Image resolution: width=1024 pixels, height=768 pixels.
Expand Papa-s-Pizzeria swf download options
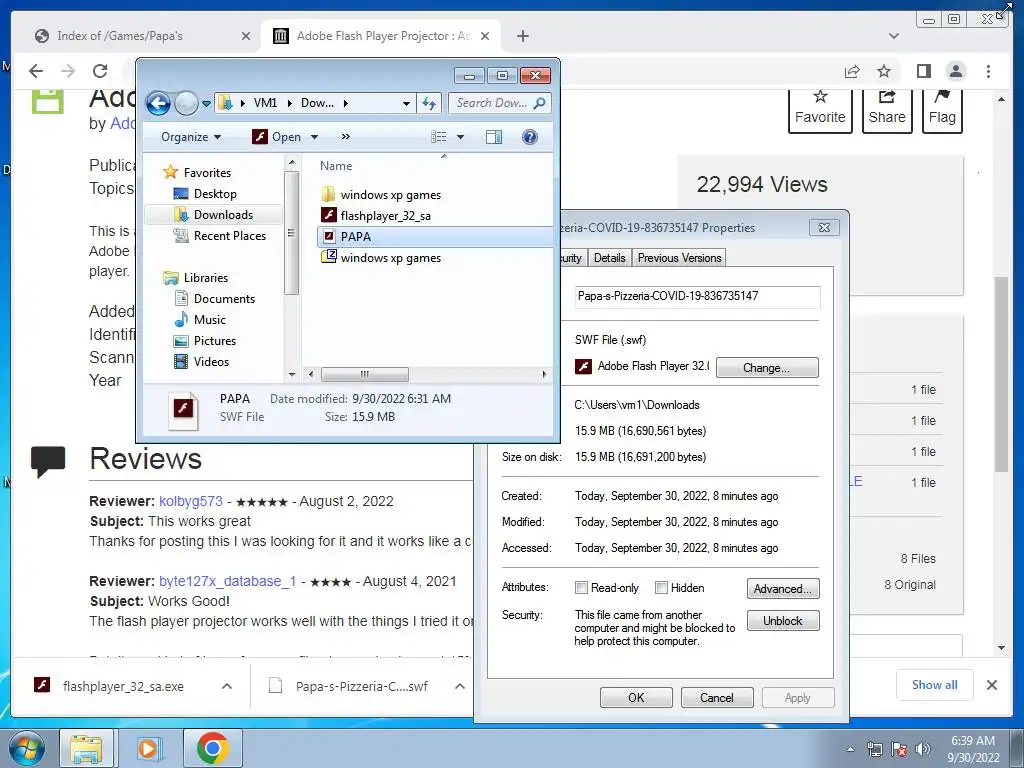coord(460,686)
